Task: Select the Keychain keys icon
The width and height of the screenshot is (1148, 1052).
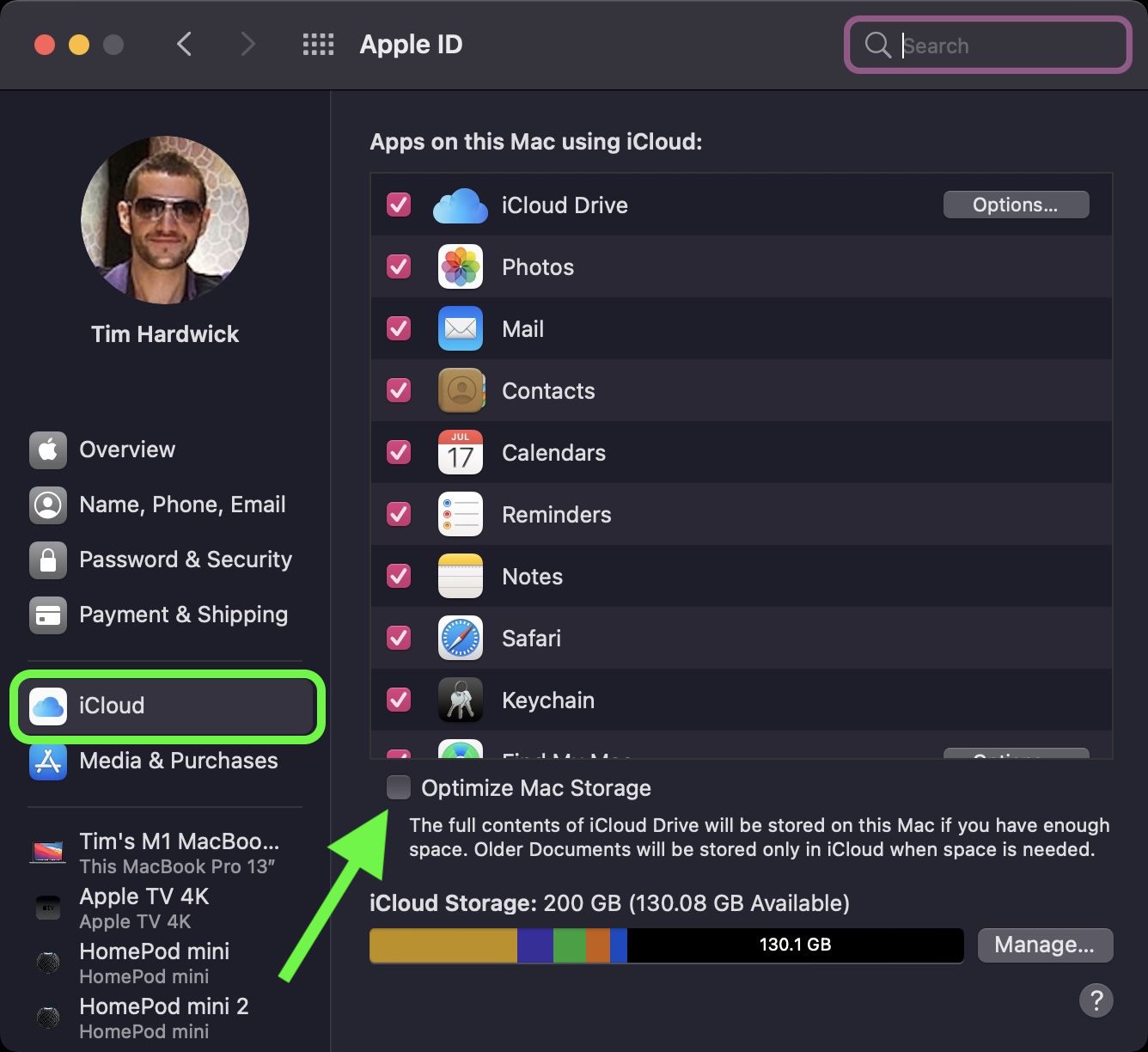Action: (x=460, y=700)
